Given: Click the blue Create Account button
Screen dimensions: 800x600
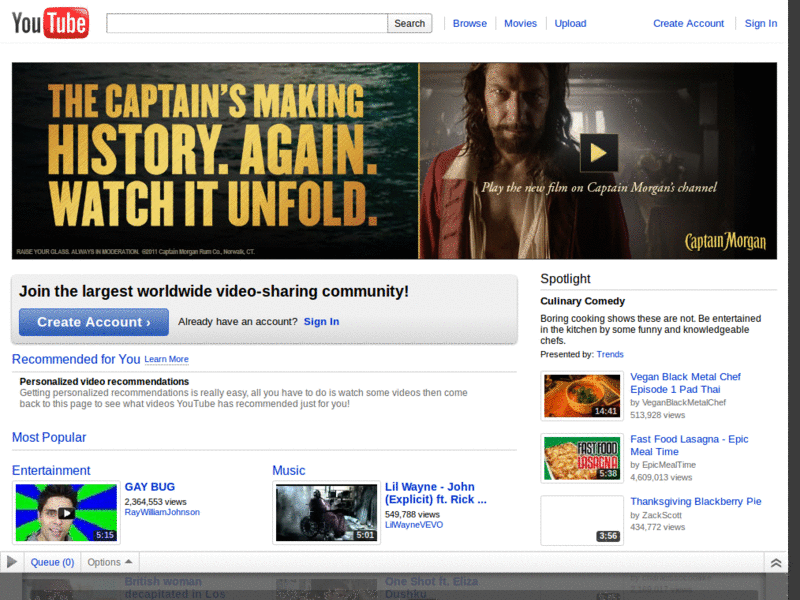Looking at the screenshot, I should tap(94, 322).
